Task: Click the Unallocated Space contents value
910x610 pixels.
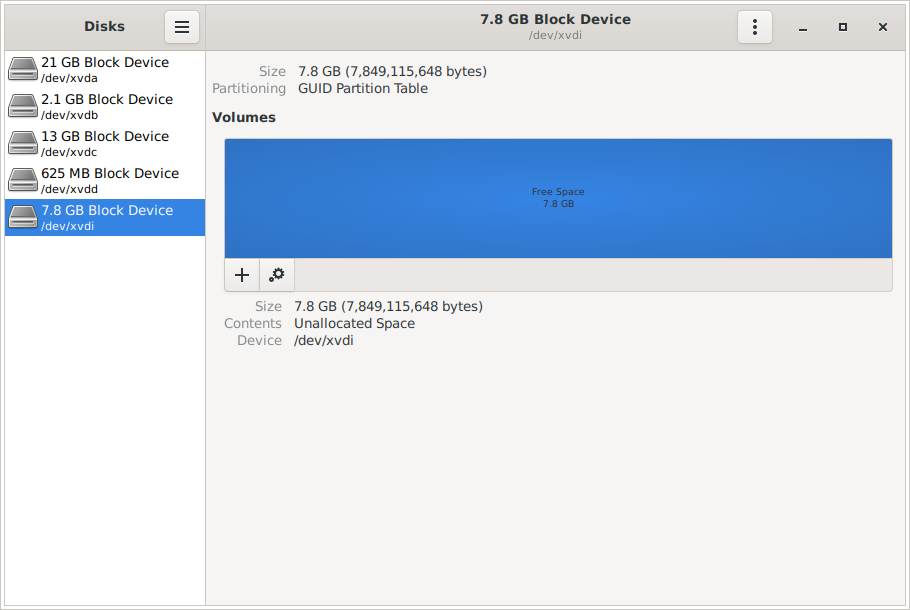Action: click(354, 323)
